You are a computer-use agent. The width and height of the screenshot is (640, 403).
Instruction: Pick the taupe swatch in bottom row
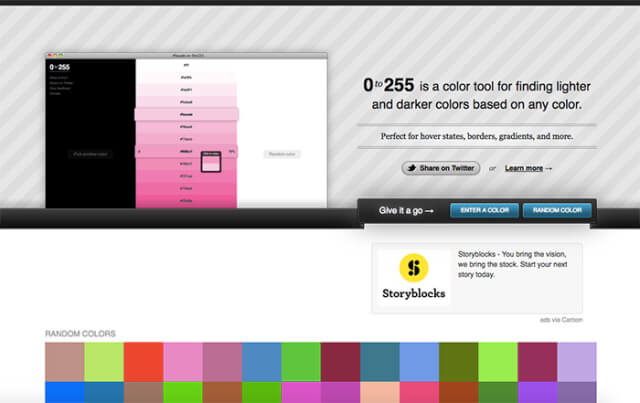[144, 392]
